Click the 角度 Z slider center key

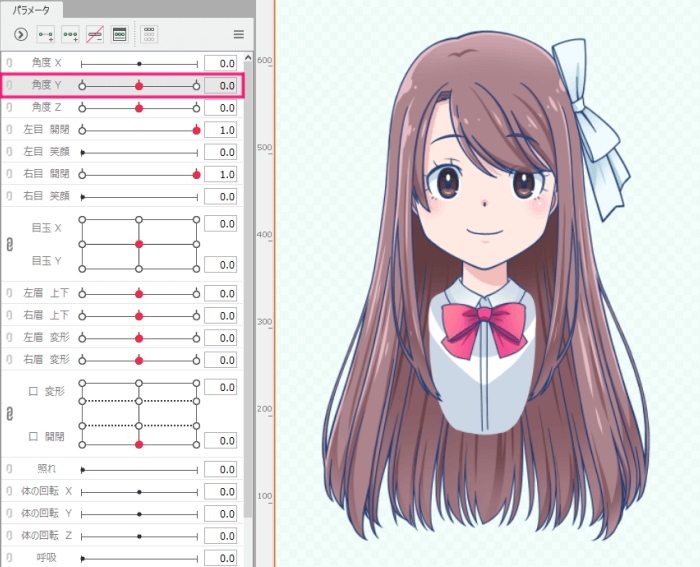pyautogui.click(x=139, y=108)
